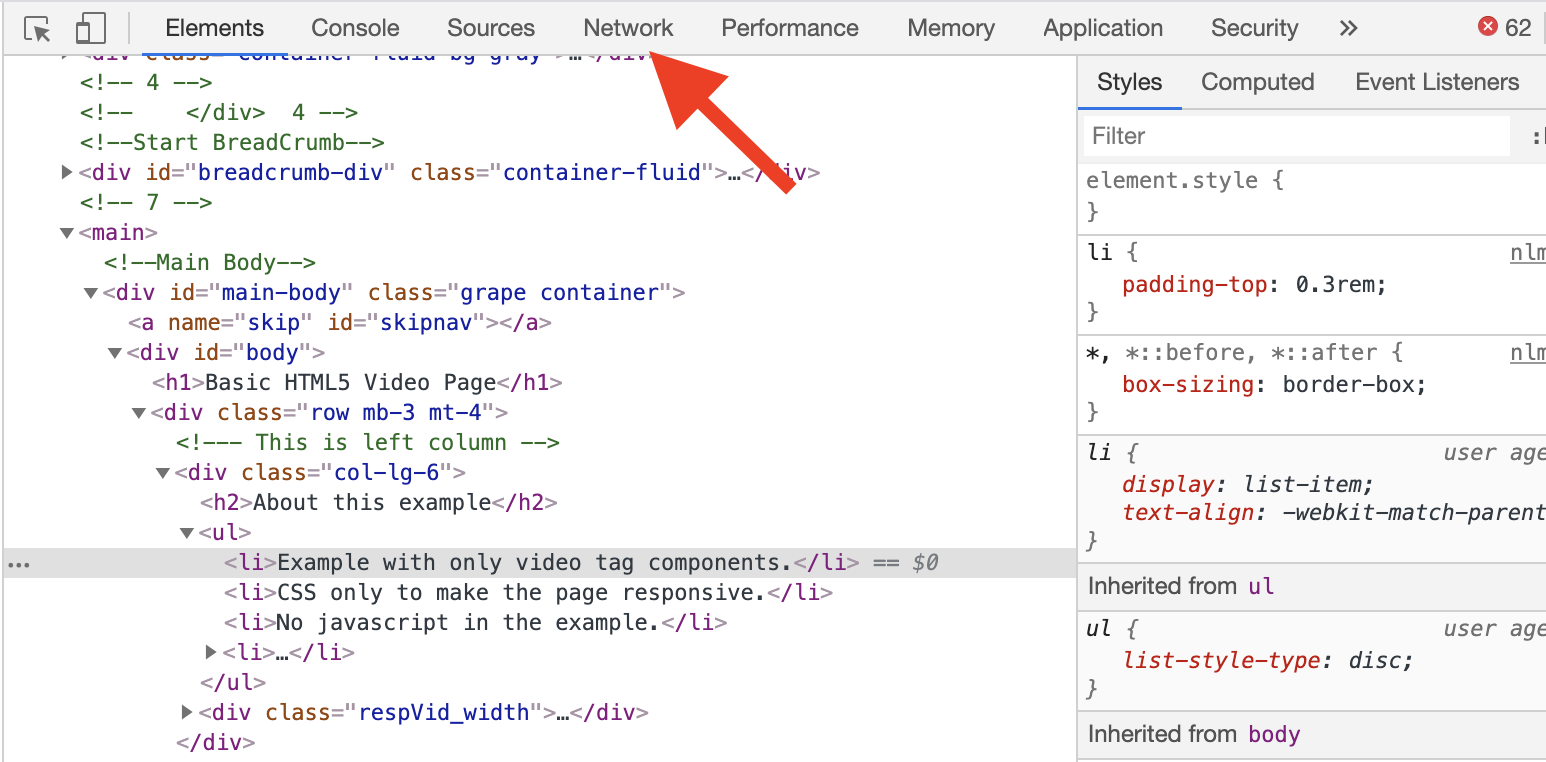Open the Network tab
Image resolution: width=1546 pixels, height=762 pixels.
click(x=628, y=28)
